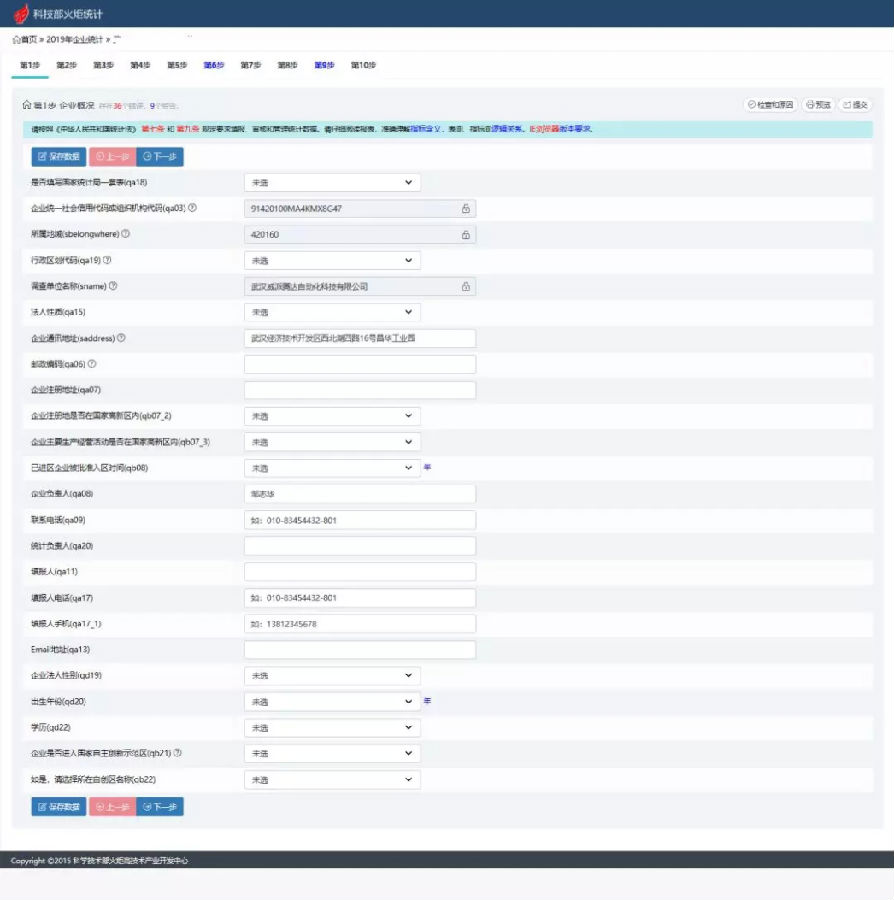
Task: Click the bottom 下一步 button
Action: 160,807
